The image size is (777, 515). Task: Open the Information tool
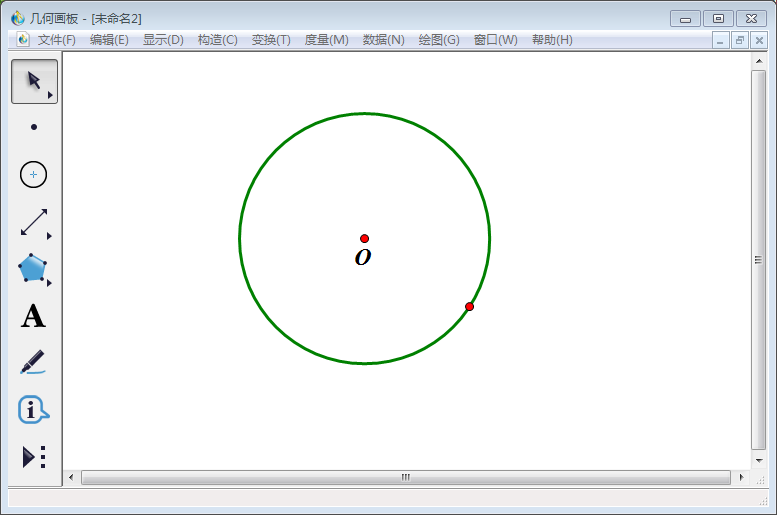click(x=33, y=409)
